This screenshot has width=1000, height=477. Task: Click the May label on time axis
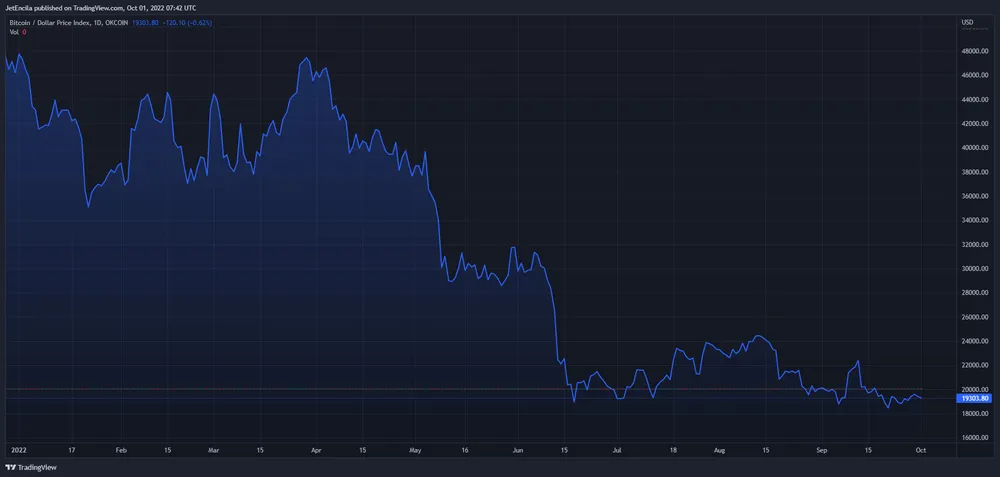[417, 451]
